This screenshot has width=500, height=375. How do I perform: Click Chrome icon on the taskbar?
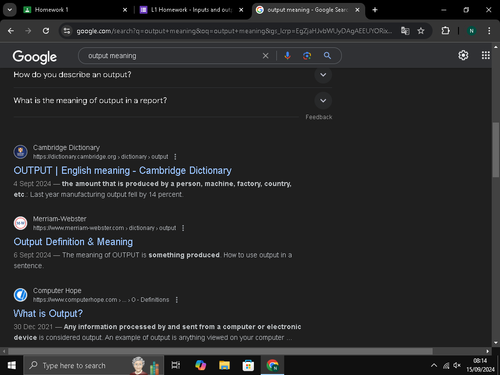pos(272,365)
